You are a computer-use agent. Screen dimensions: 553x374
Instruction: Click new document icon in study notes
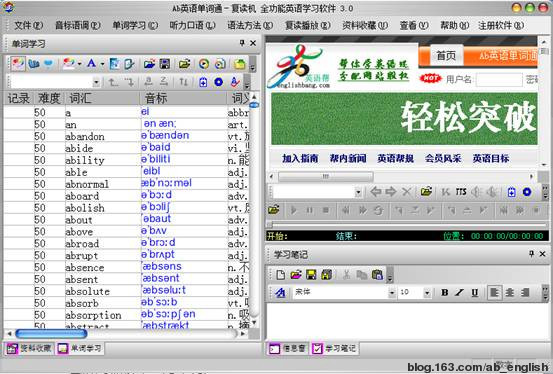point(281,275)
